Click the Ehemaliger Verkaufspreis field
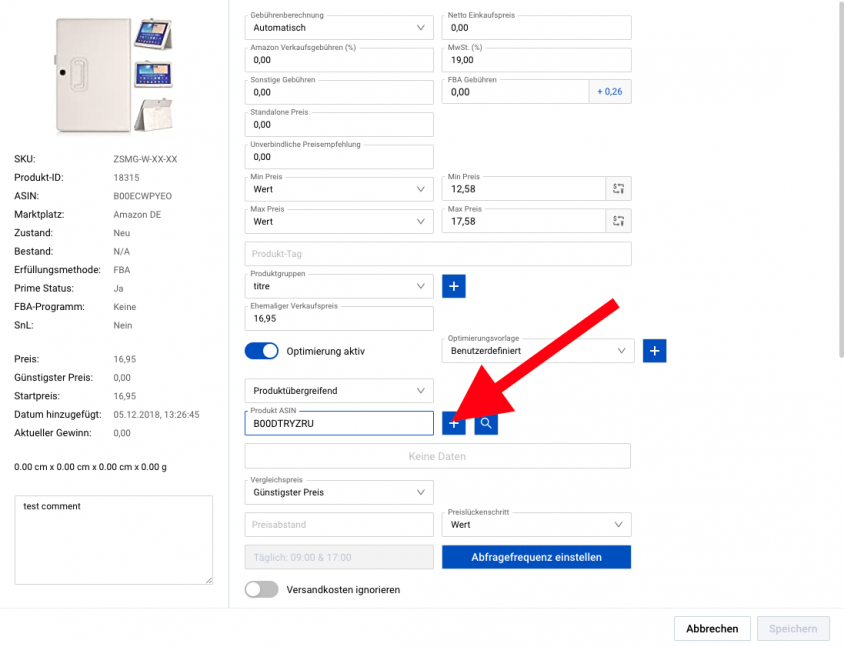The height and width of the screenshot is (647, 844). (339, 319)
